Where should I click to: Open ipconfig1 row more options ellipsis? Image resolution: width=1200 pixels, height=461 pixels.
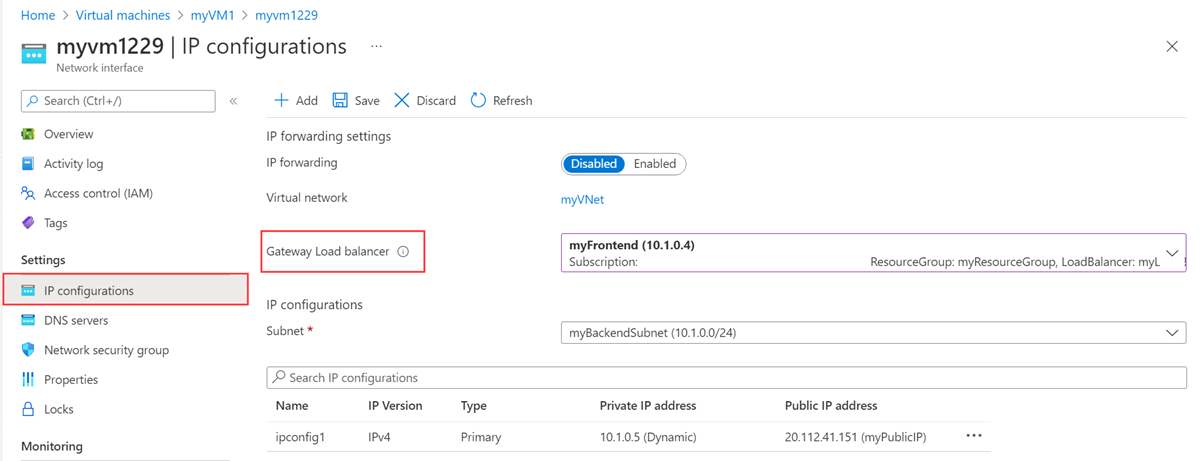pyautogui.click(x=974, y=437)
